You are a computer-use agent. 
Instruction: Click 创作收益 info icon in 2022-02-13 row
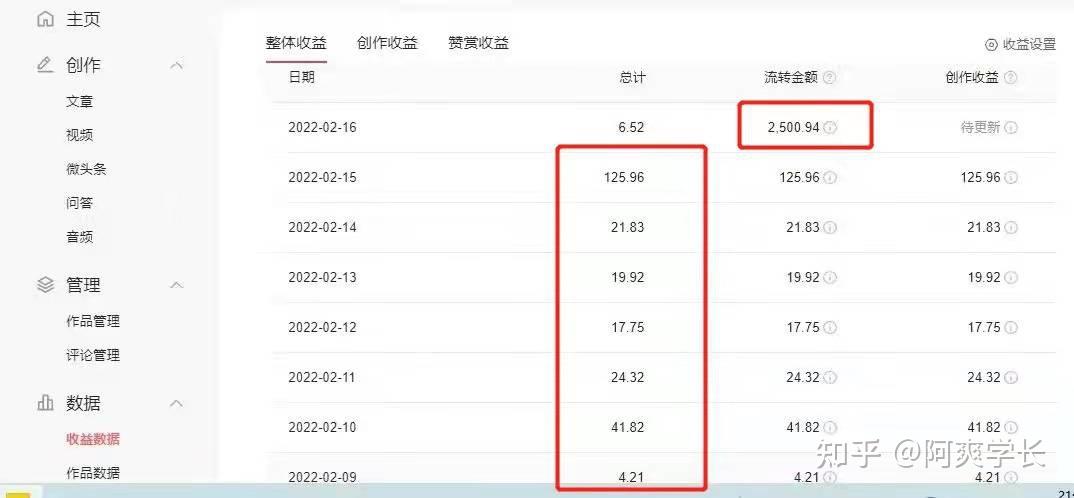1010,277
